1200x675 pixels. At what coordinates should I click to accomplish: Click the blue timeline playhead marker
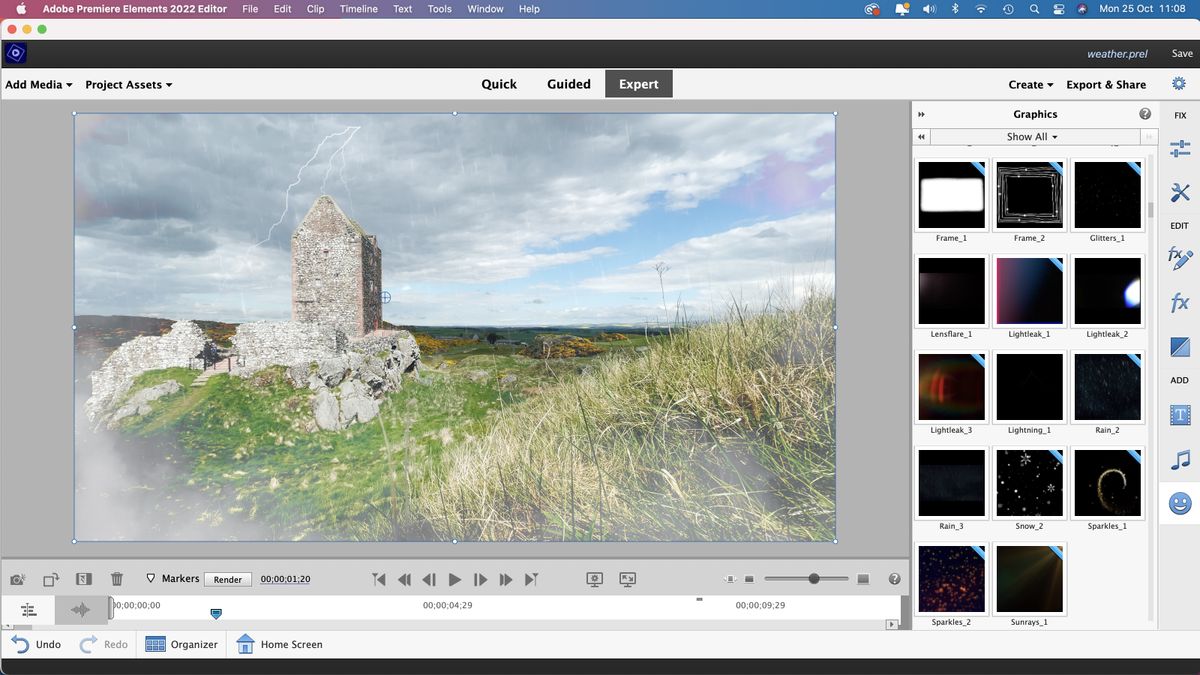pyautogui.click(x=216, y=613)
